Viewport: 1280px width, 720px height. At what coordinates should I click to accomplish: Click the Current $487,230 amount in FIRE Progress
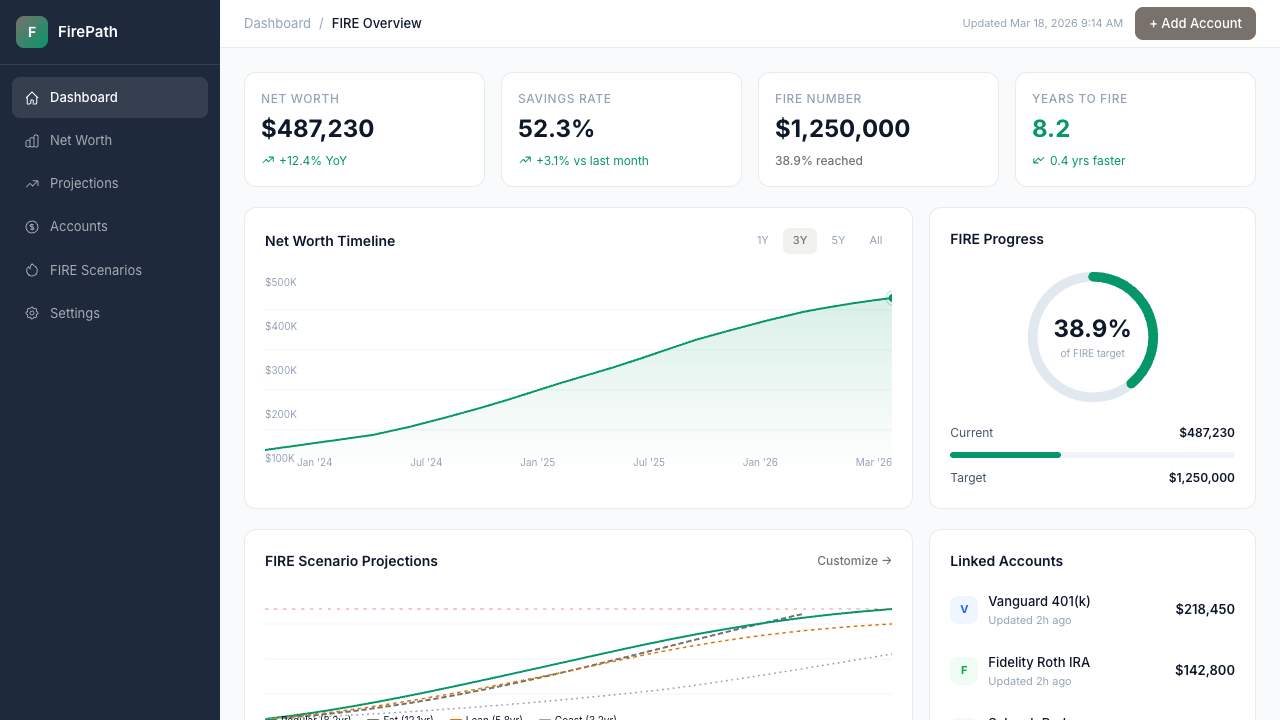click(1207, 433)
